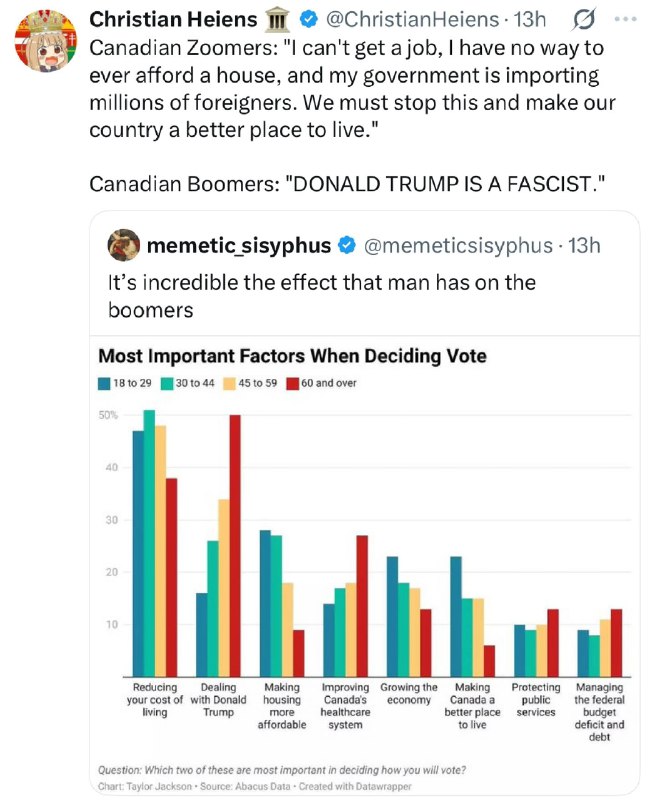The image size is (655, 800).
Task: Open Christian Heiens display name link
Action: (173, 19)
